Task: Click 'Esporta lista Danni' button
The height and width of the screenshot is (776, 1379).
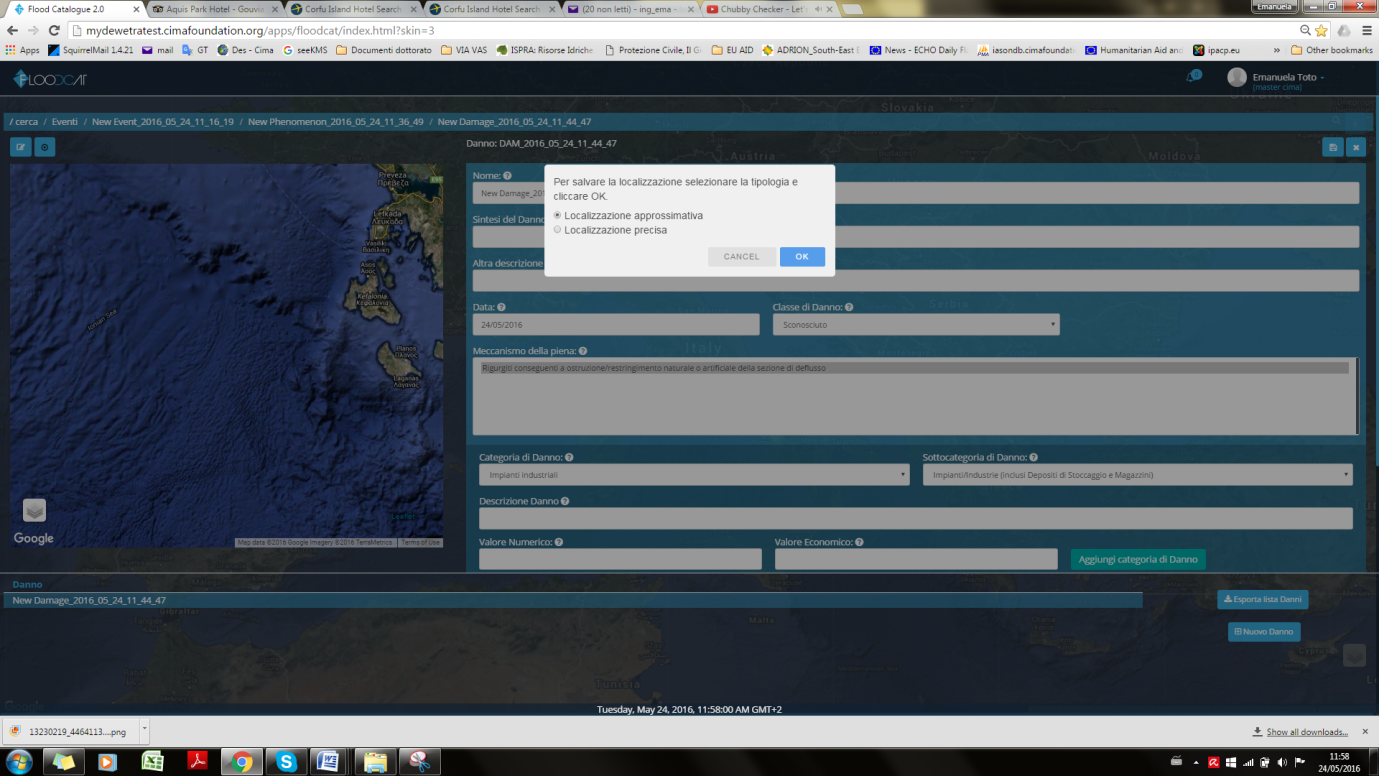Action: pyautogui.click(x=1263, y=600)
